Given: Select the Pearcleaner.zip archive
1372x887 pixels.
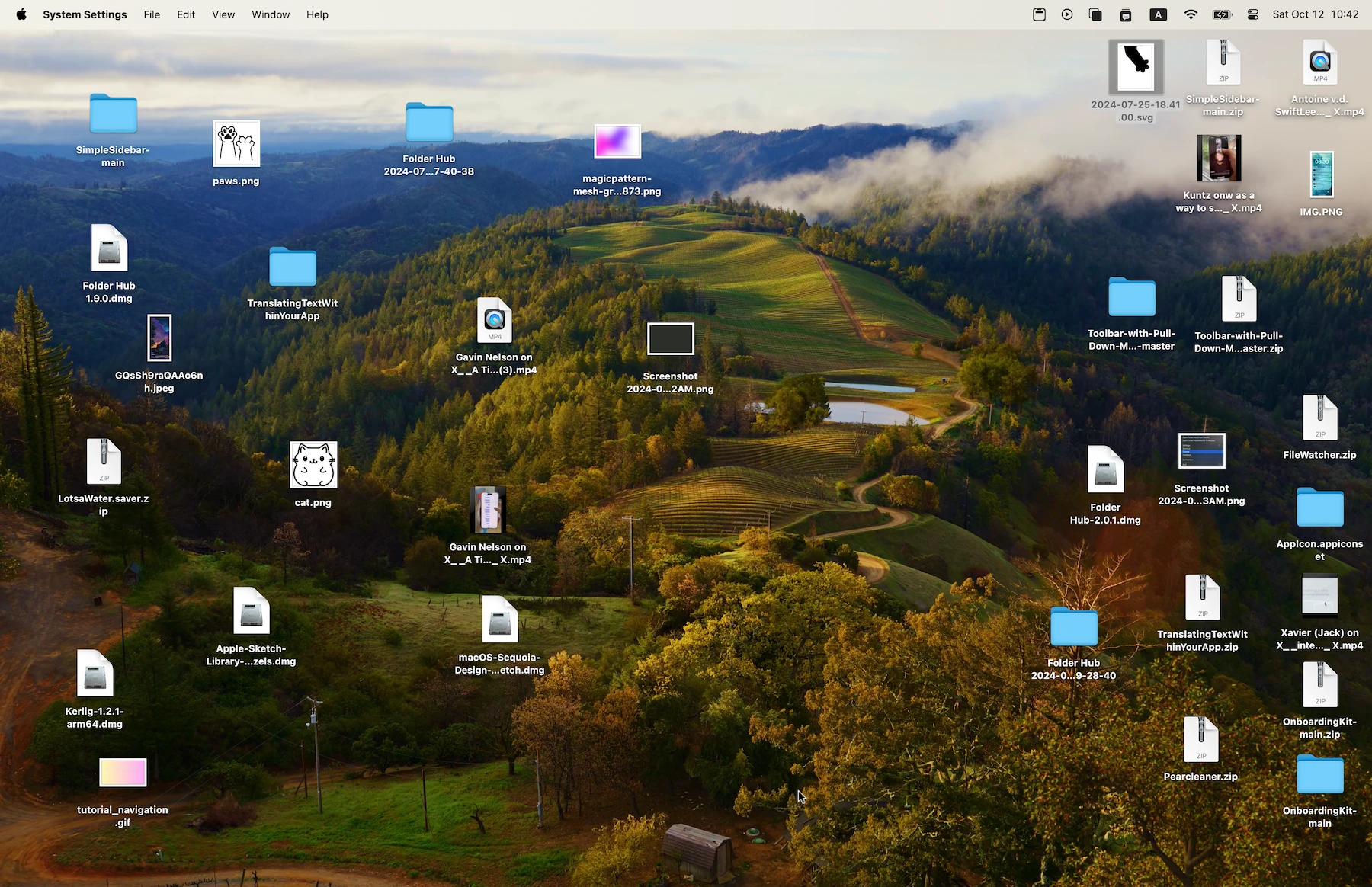Looking at the screenshot, I should 1201,739.
